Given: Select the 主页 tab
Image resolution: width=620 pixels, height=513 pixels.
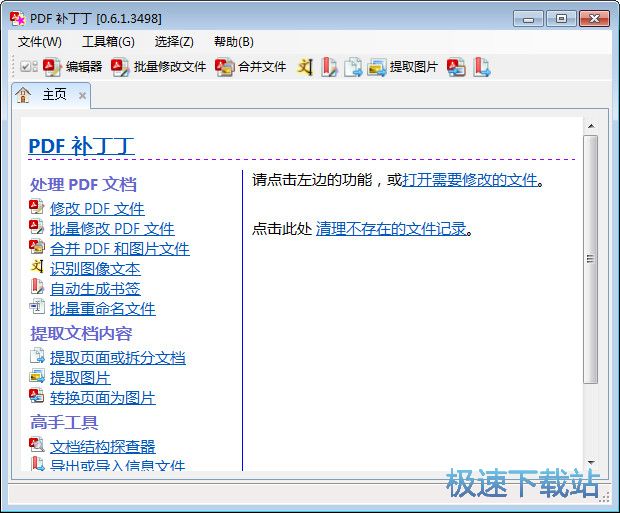Looking at the screenshot, I should point(51,95).
